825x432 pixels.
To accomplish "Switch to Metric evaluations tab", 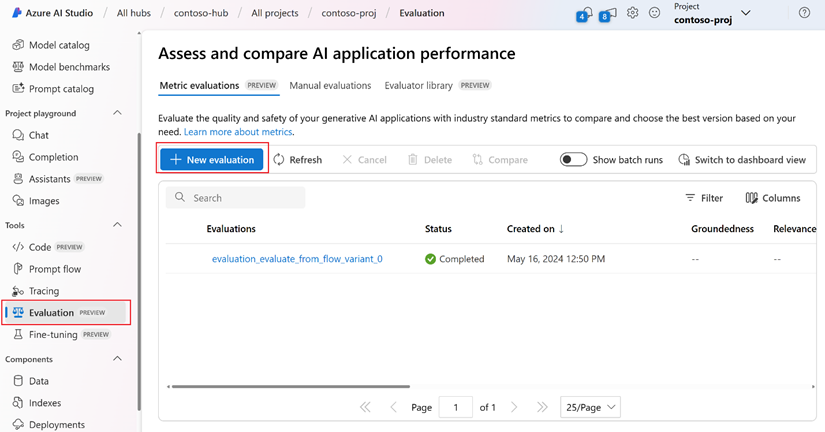I will pyautogui.click(x=218, y=85).
